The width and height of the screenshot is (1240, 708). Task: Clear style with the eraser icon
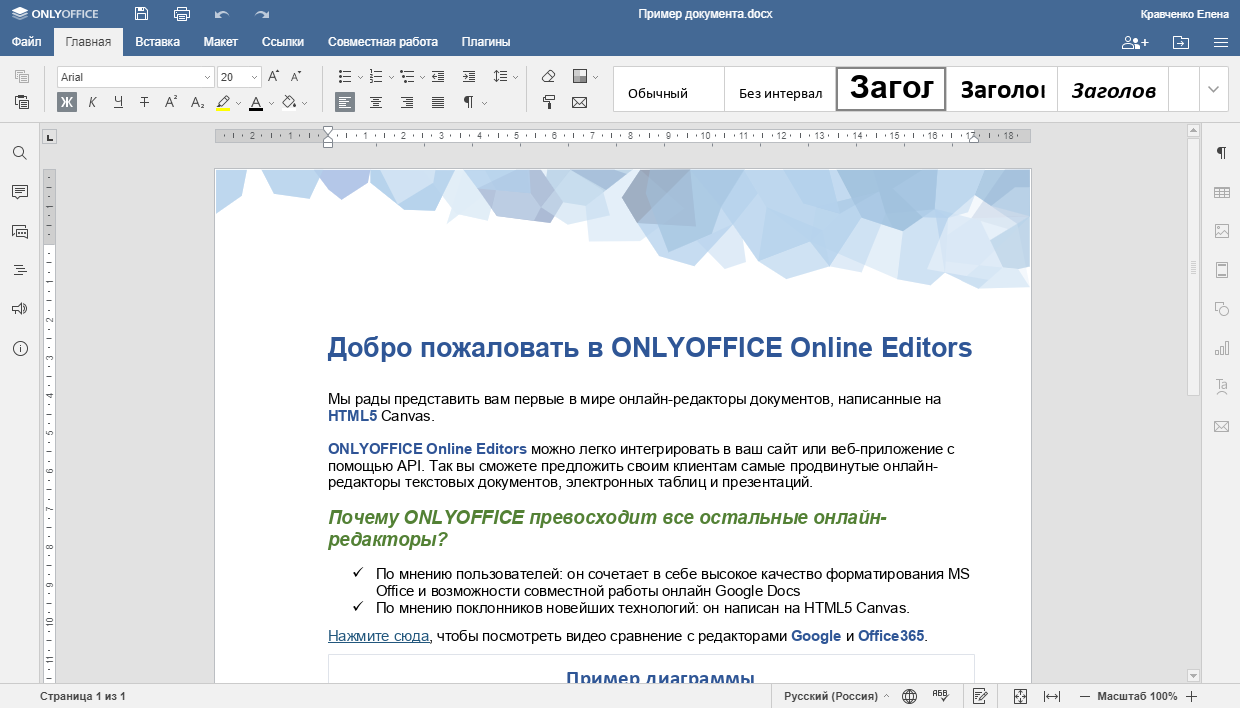tap(548, 77)
